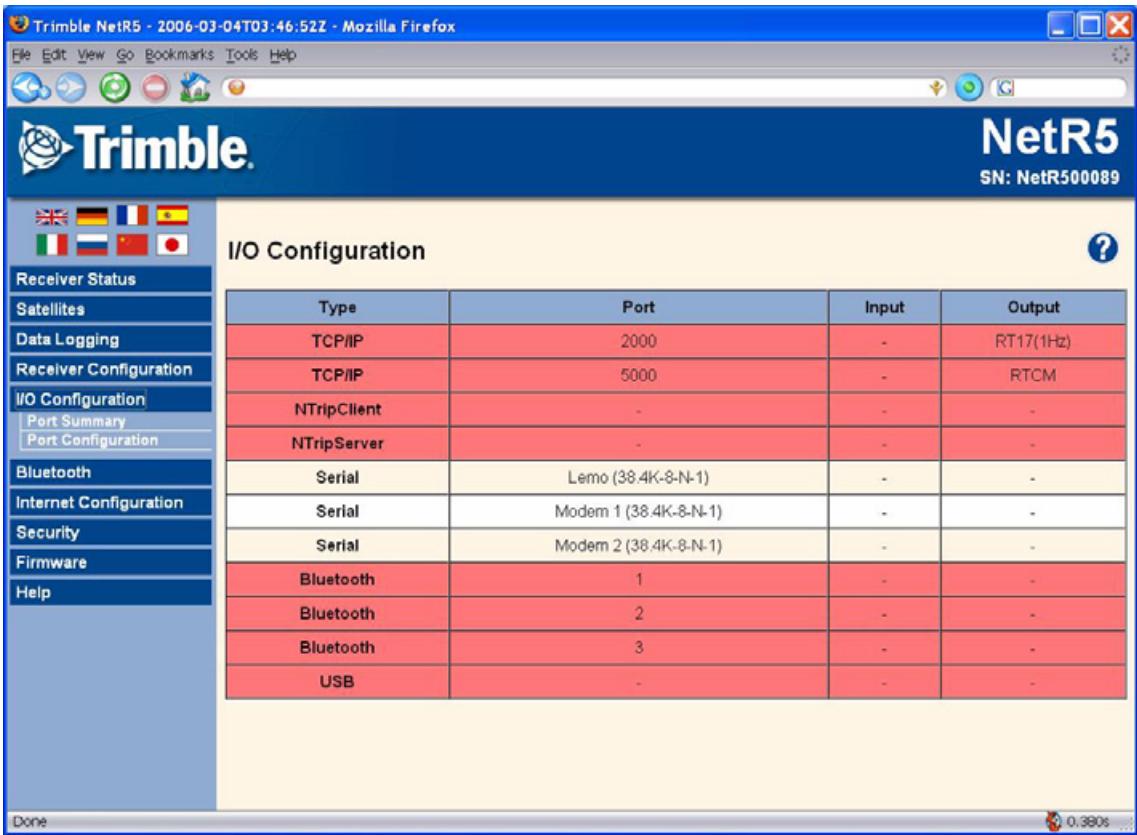This screenshot has height=835, width=1137.
Task: Open Bluetooth in the sidebar
Action: point(110,472)
